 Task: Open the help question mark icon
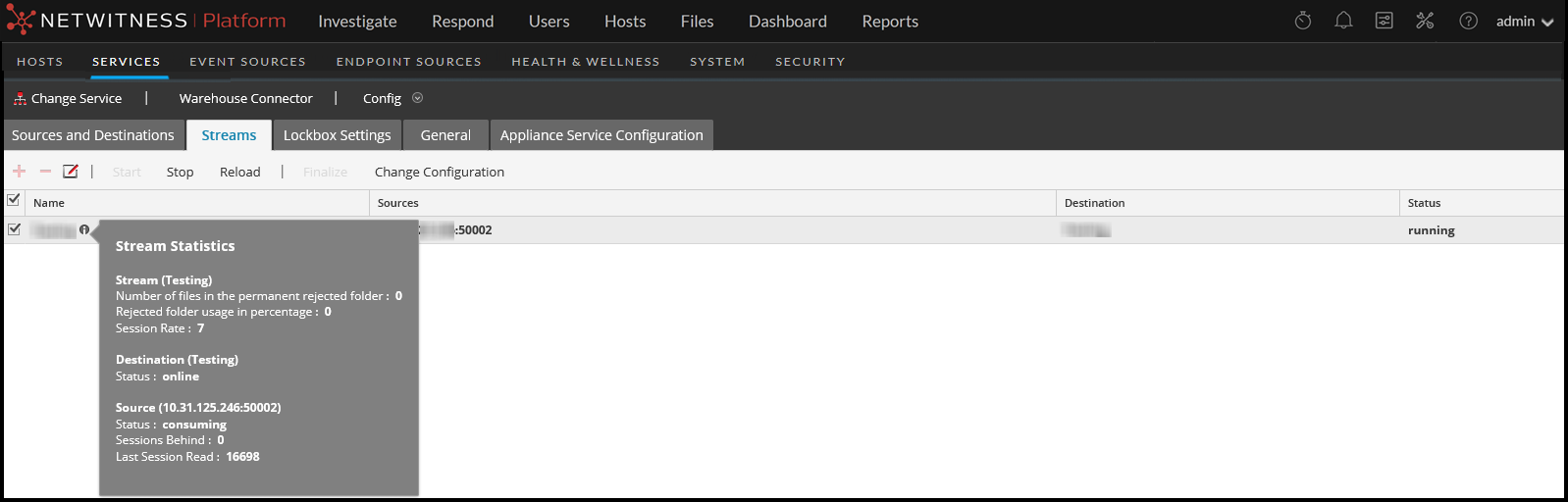(x=1468, y=21)
